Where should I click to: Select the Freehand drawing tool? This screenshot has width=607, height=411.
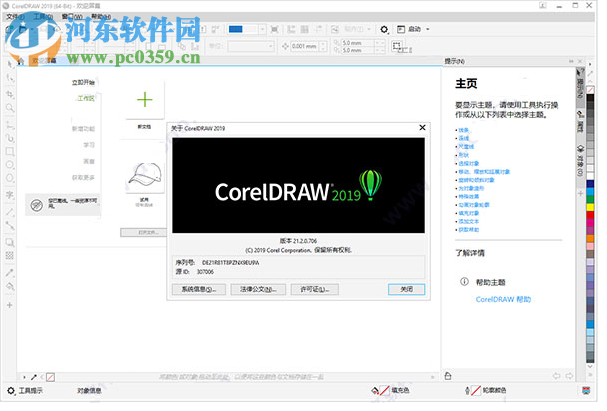click(x=10, y=125)
